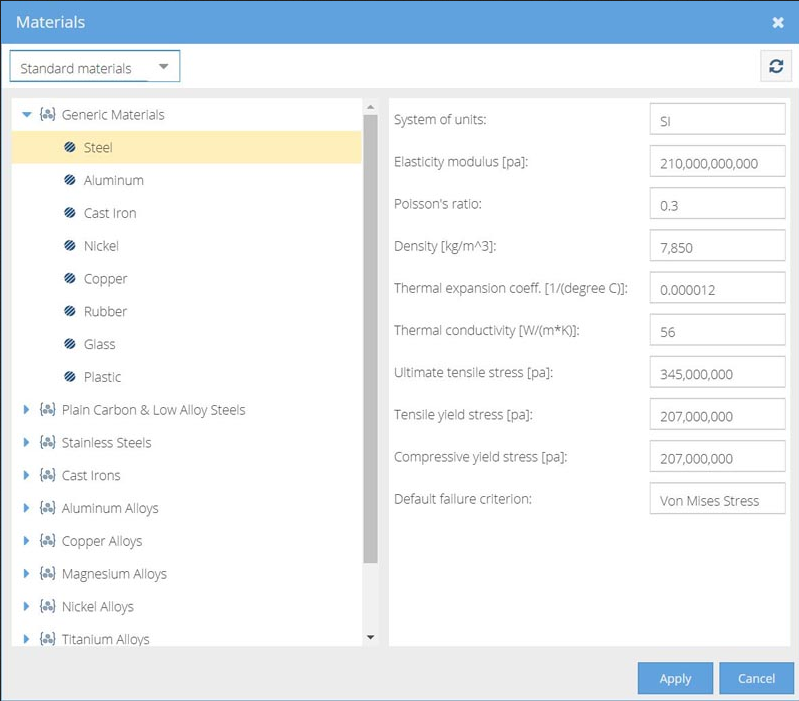This screenshot has height=701, width=799.
Task: Open the Standard materials dropdown
Action: 94,68
